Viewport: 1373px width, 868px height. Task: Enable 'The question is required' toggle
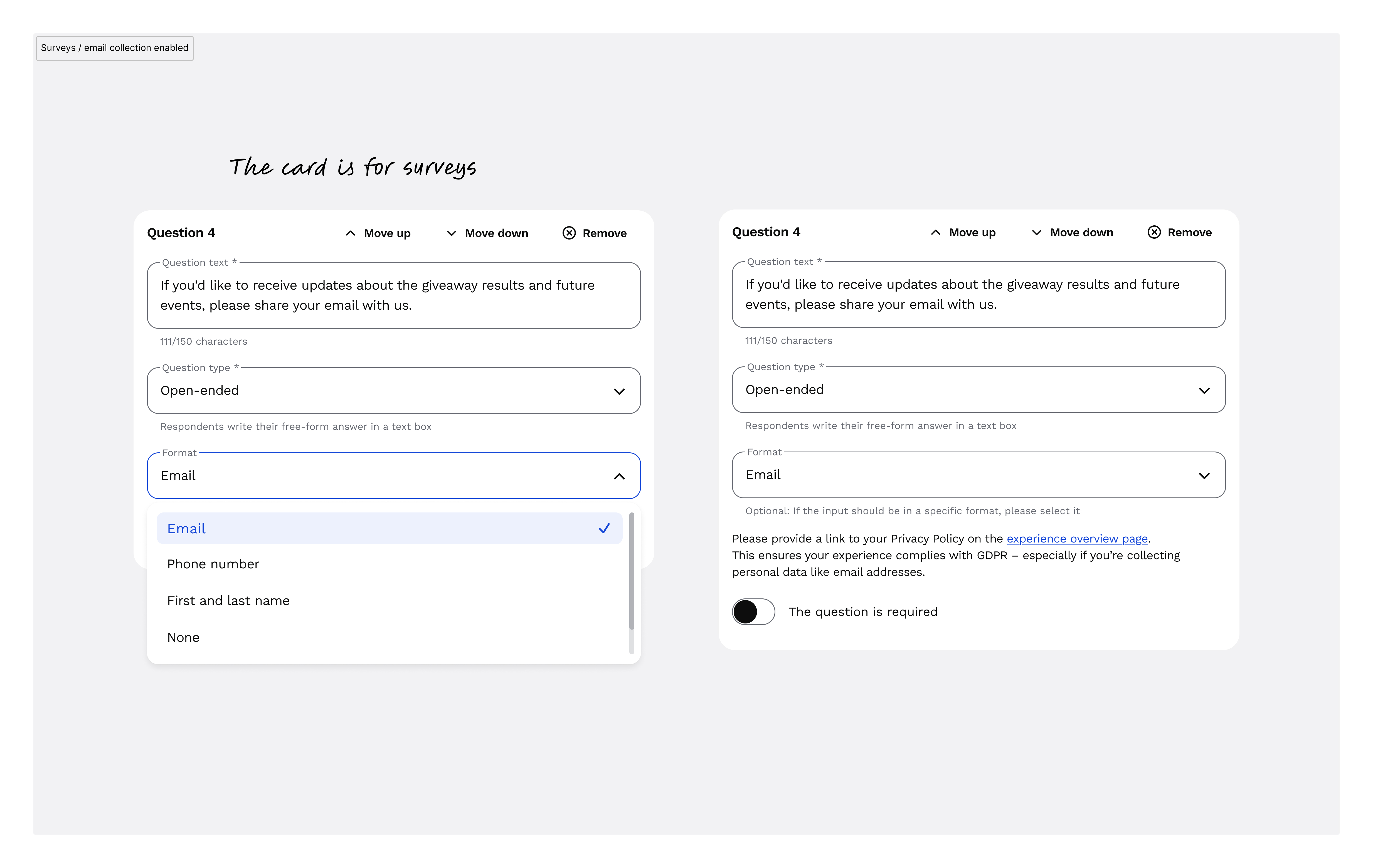click(753, 611)
